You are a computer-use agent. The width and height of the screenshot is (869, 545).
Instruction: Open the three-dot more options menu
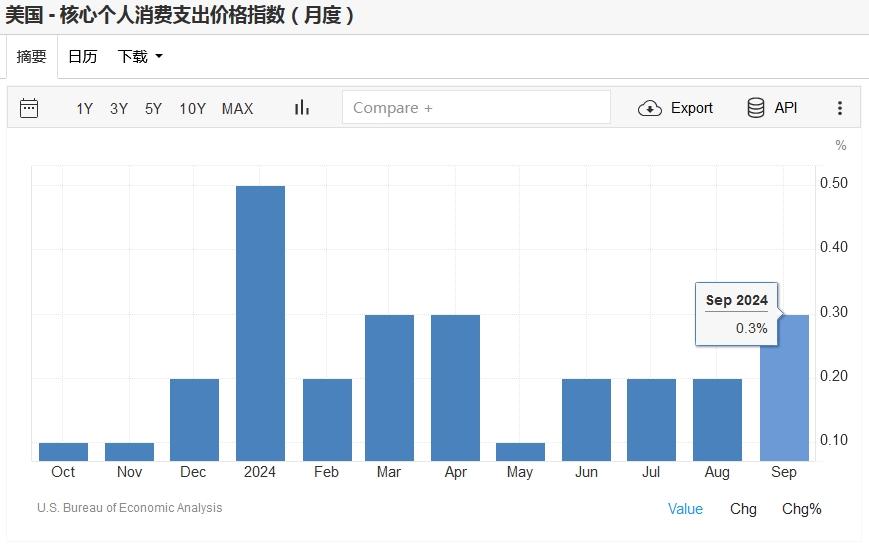[840, 108]
